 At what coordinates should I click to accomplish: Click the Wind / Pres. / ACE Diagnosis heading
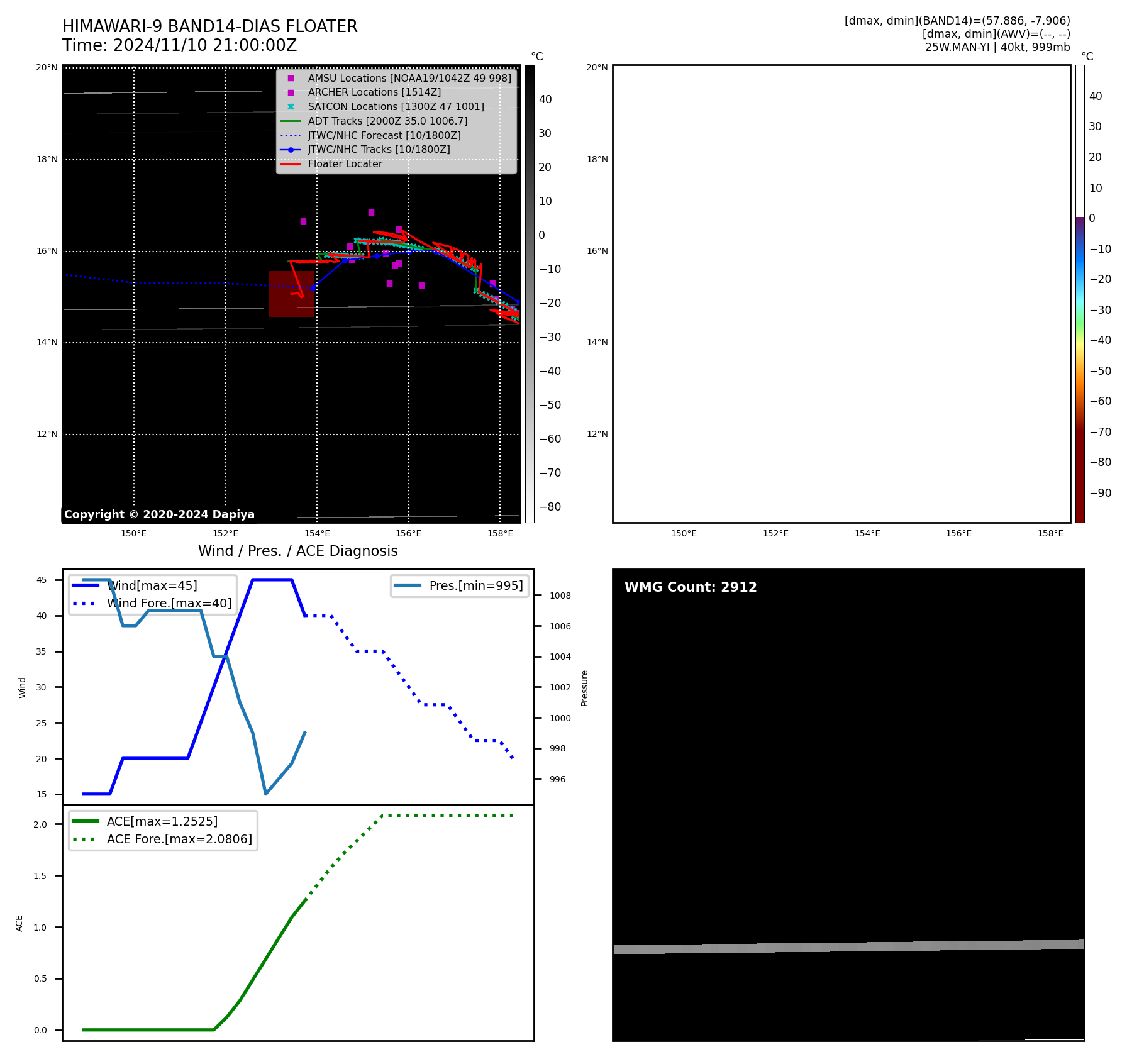click(298, 551)
